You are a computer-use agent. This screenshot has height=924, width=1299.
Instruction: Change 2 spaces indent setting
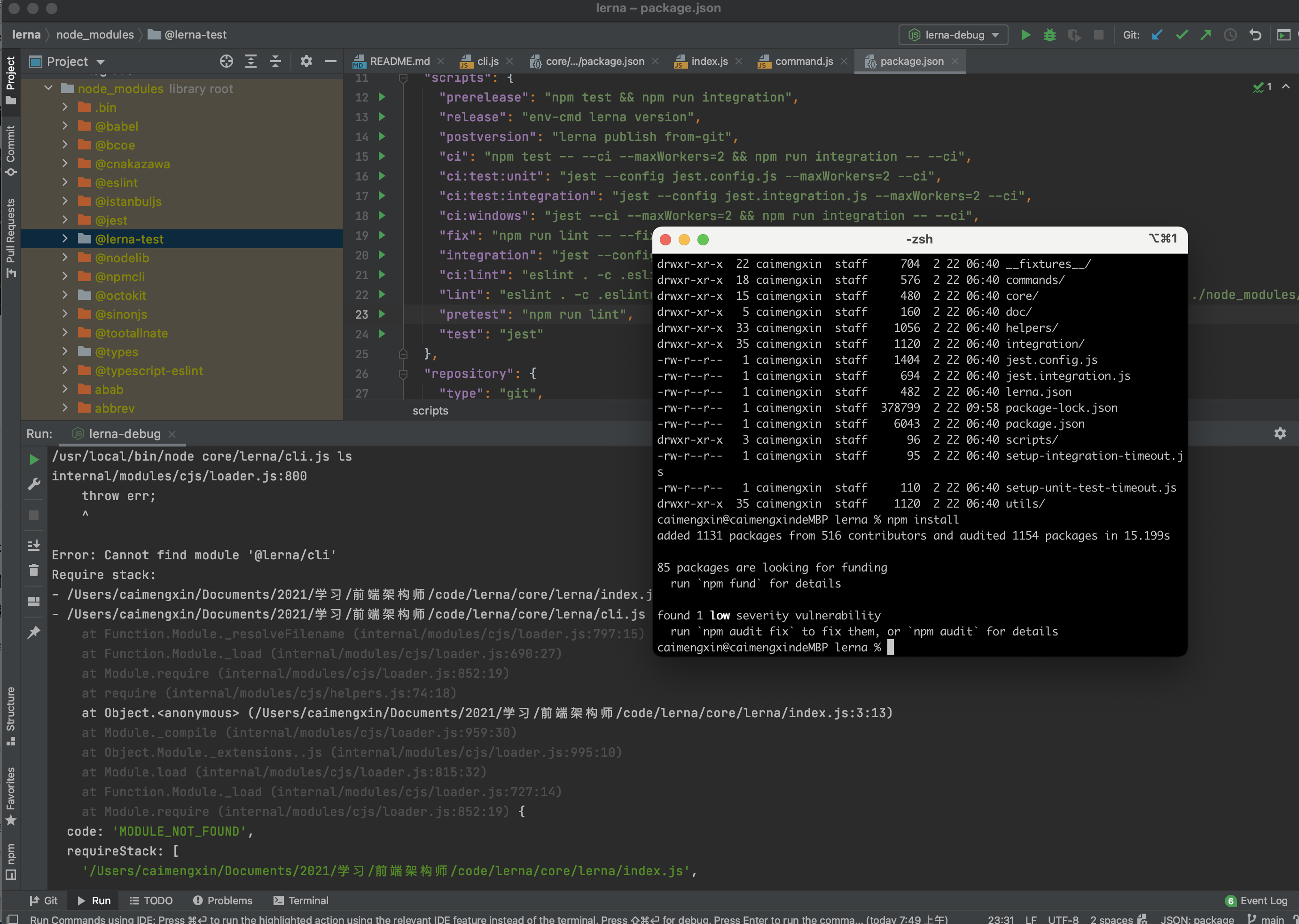(1111, 919)
